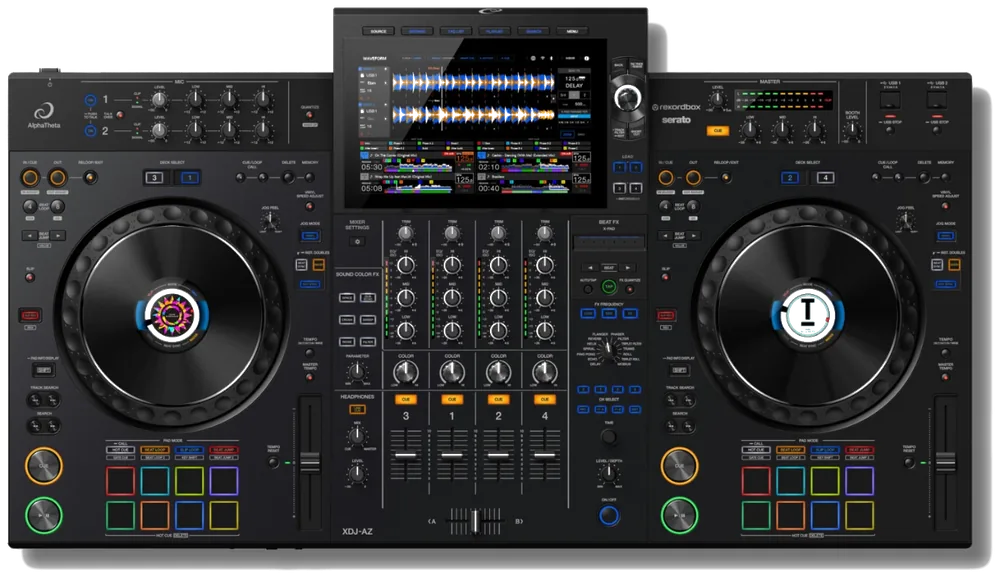
Task: Toggle MASTER TEMPO on the left deck
Action: click(310, 377)
